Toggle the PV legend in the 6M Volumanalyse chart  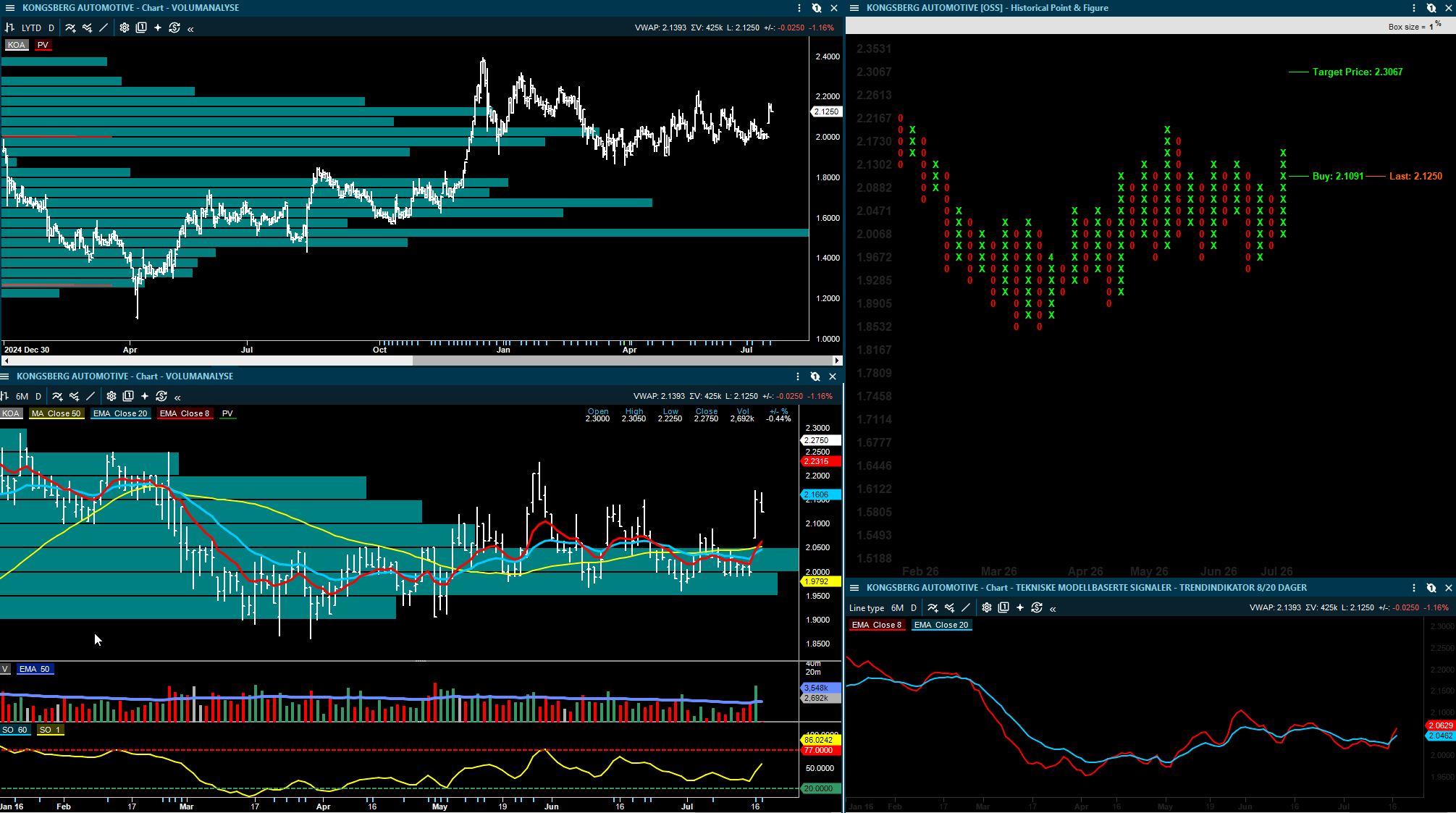[227, 413]
